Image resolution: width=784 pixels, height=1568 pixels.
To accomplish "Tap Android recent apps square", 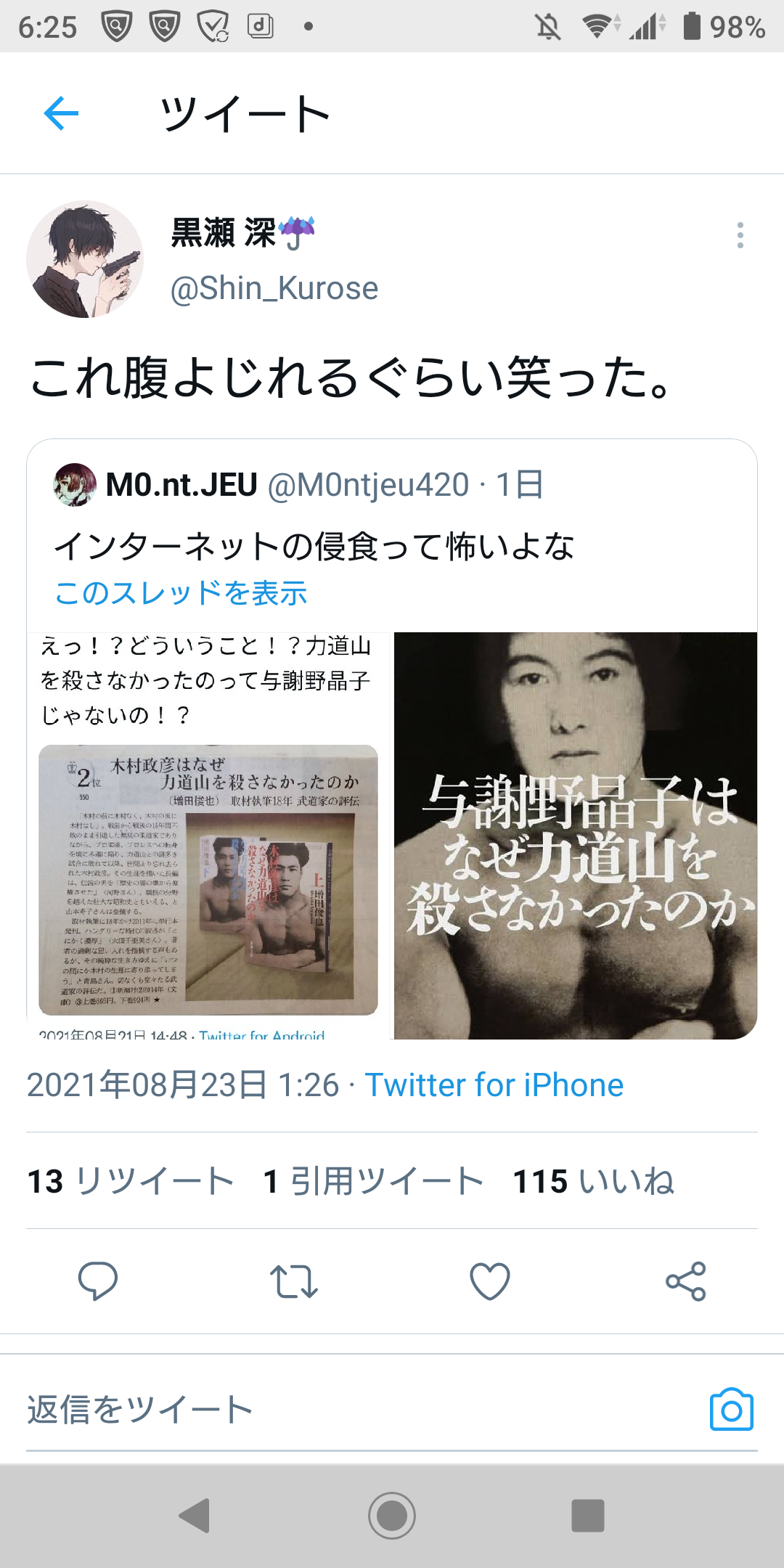I will 588,1516.
